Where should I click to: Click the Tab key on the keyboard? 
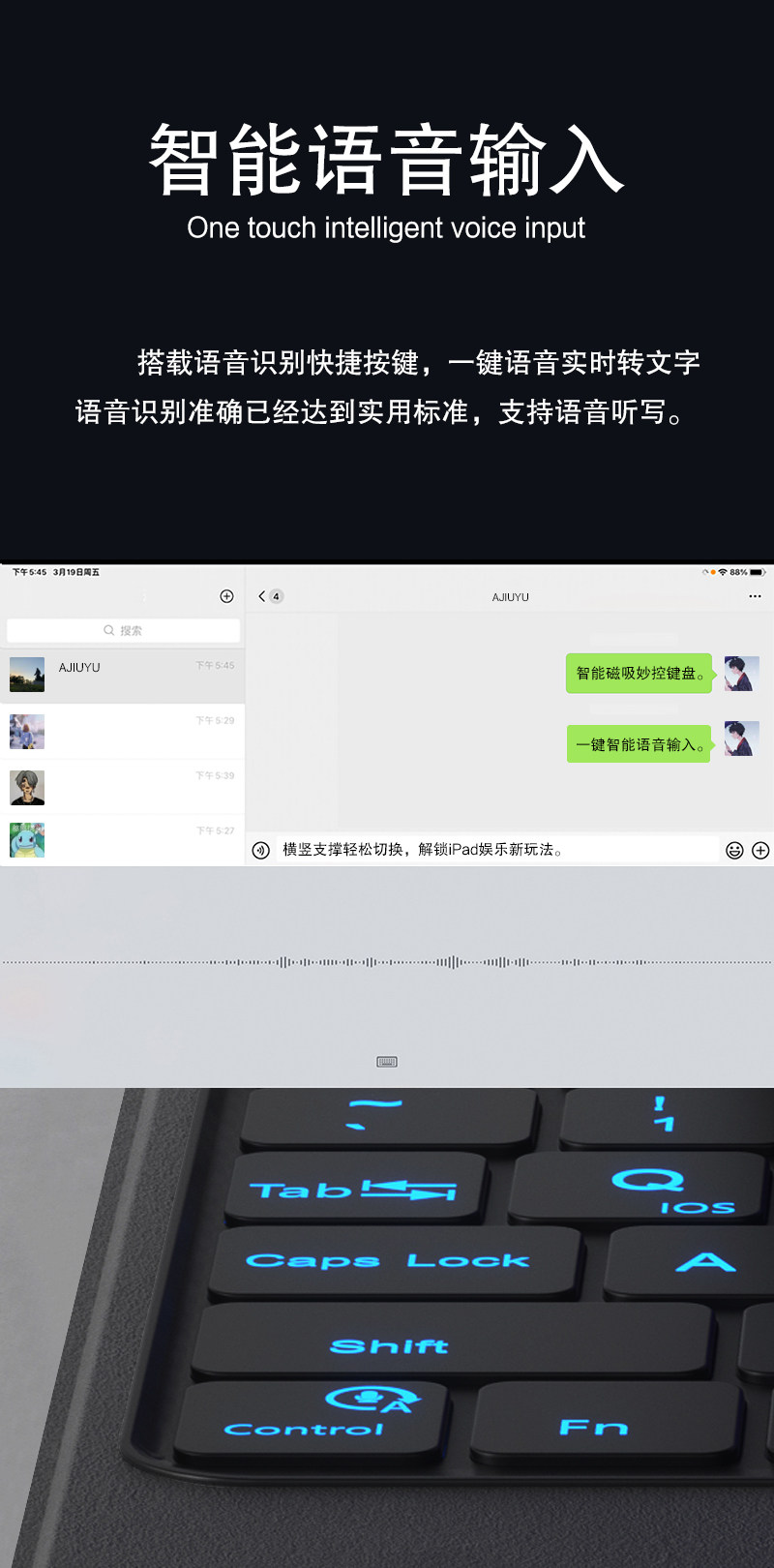pos(356,1188)
